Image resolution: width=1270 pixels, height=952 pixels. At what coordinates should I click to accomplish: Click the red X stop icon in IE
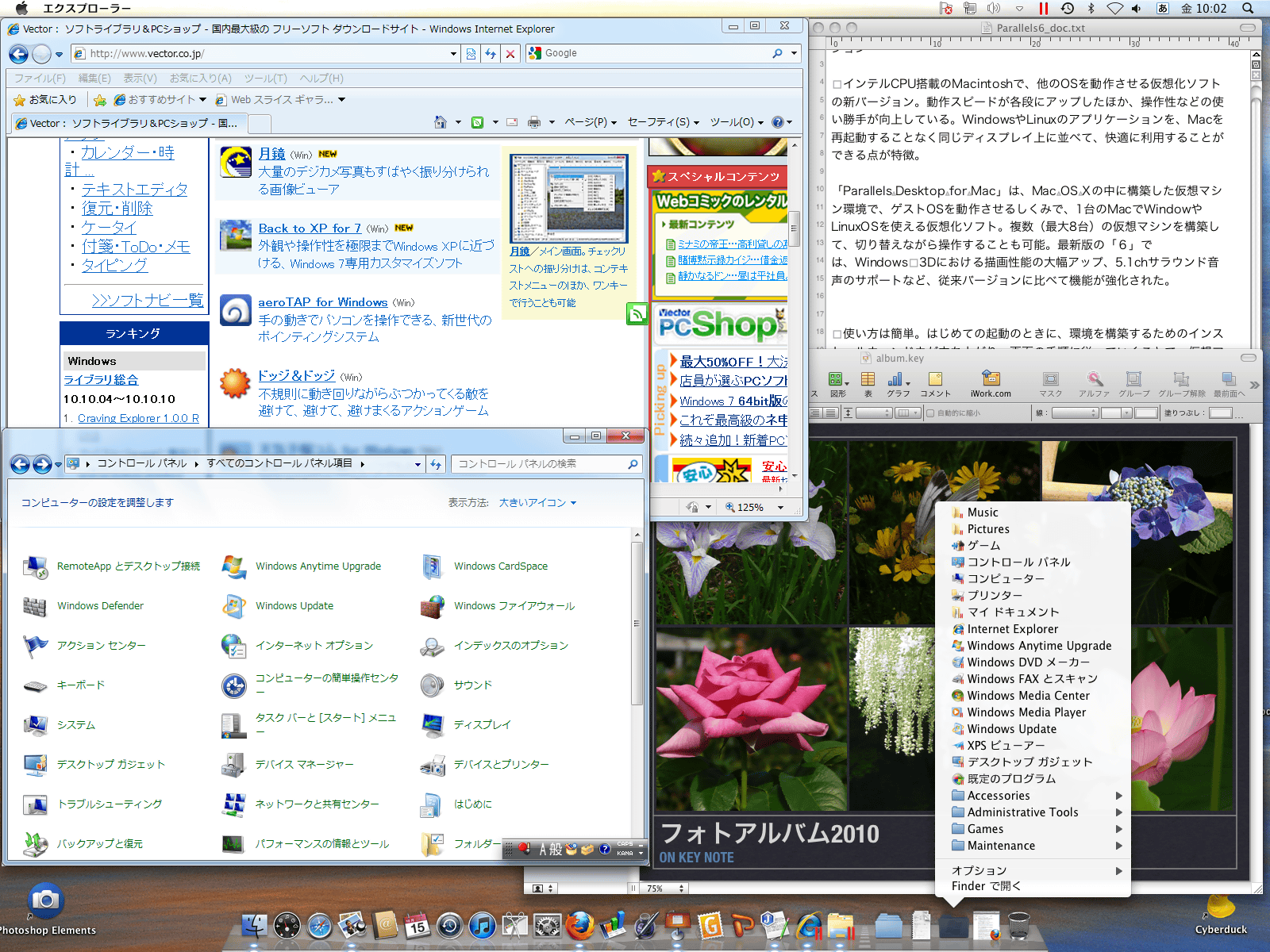(510, 54)
